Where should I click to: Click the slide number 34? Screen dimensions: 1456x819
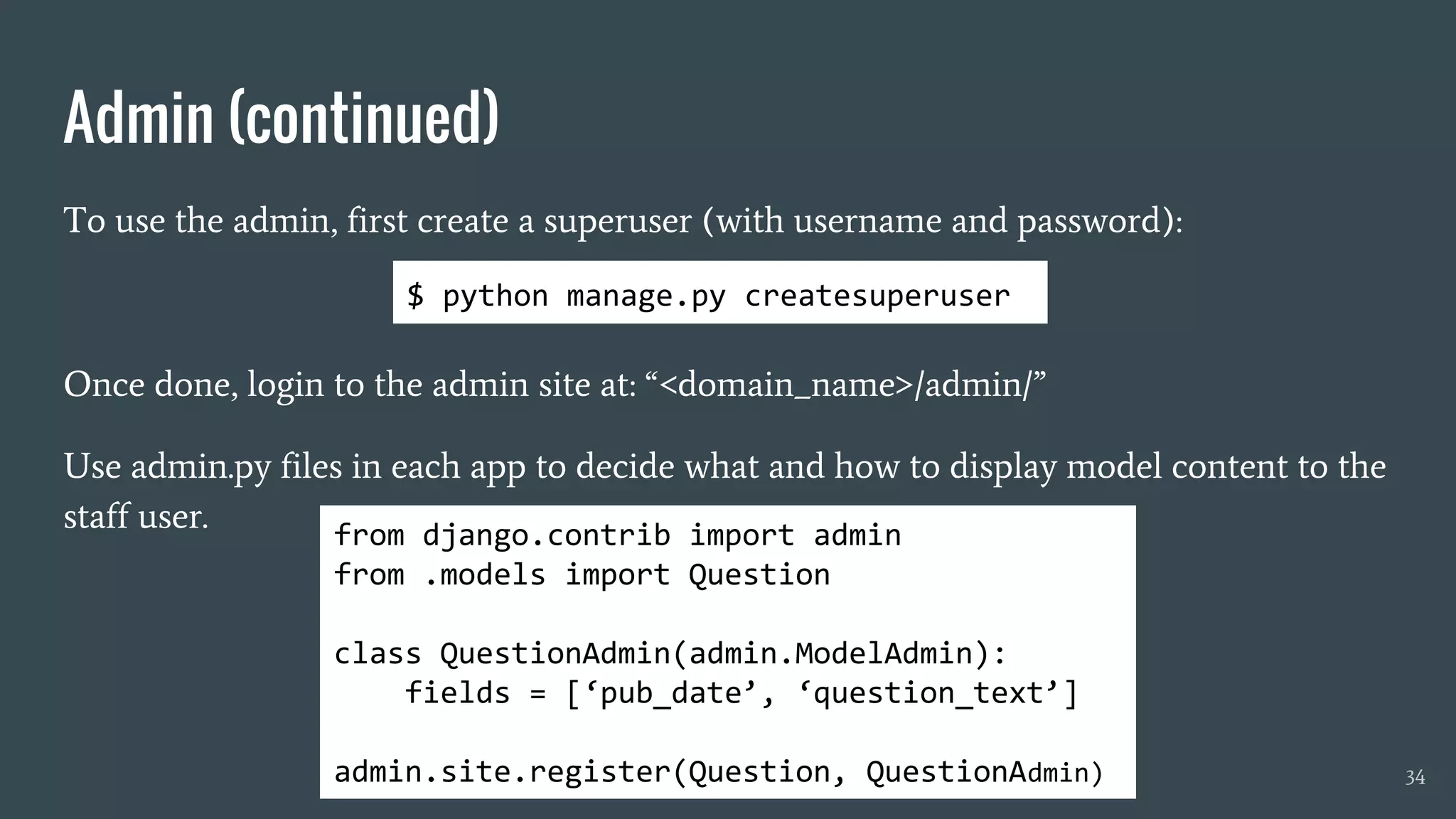click(x=1414, y=777)
